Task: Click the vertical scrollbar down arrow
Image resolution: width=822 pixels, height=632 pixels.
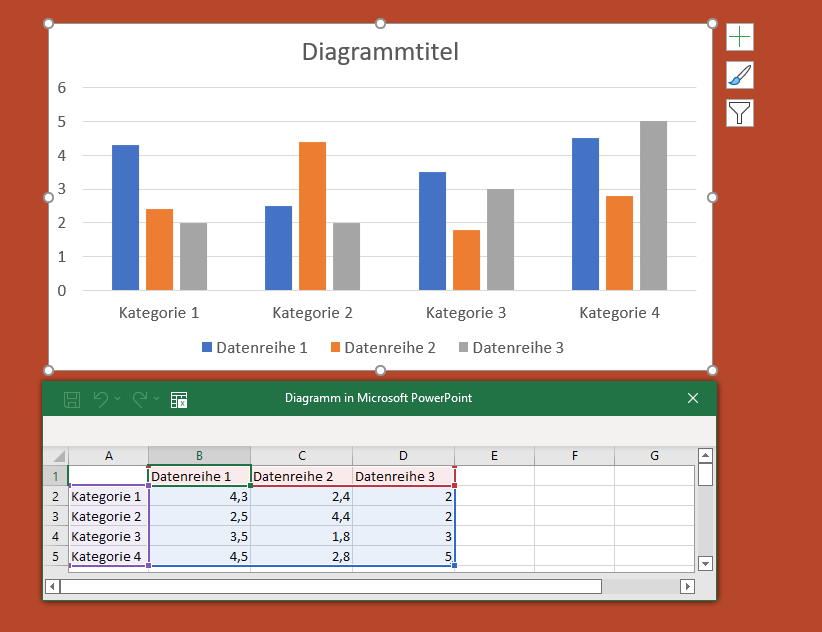Action: coord(705,563)
